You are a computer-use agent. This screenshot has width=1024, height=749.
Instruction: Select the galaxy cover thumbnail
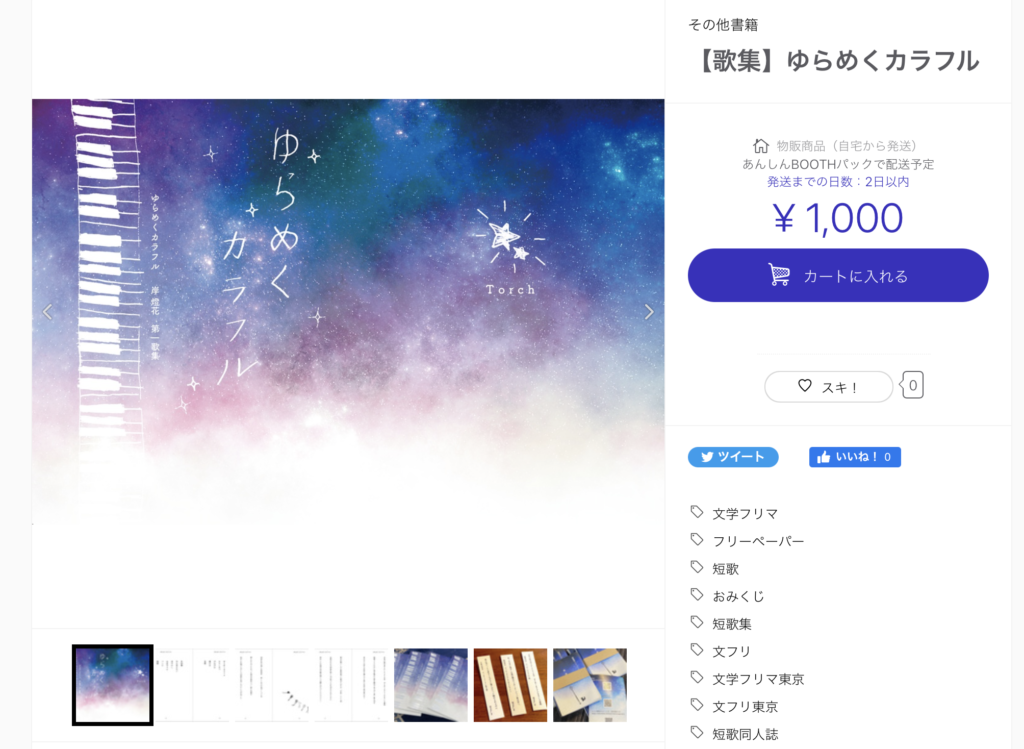click(113, 685)
